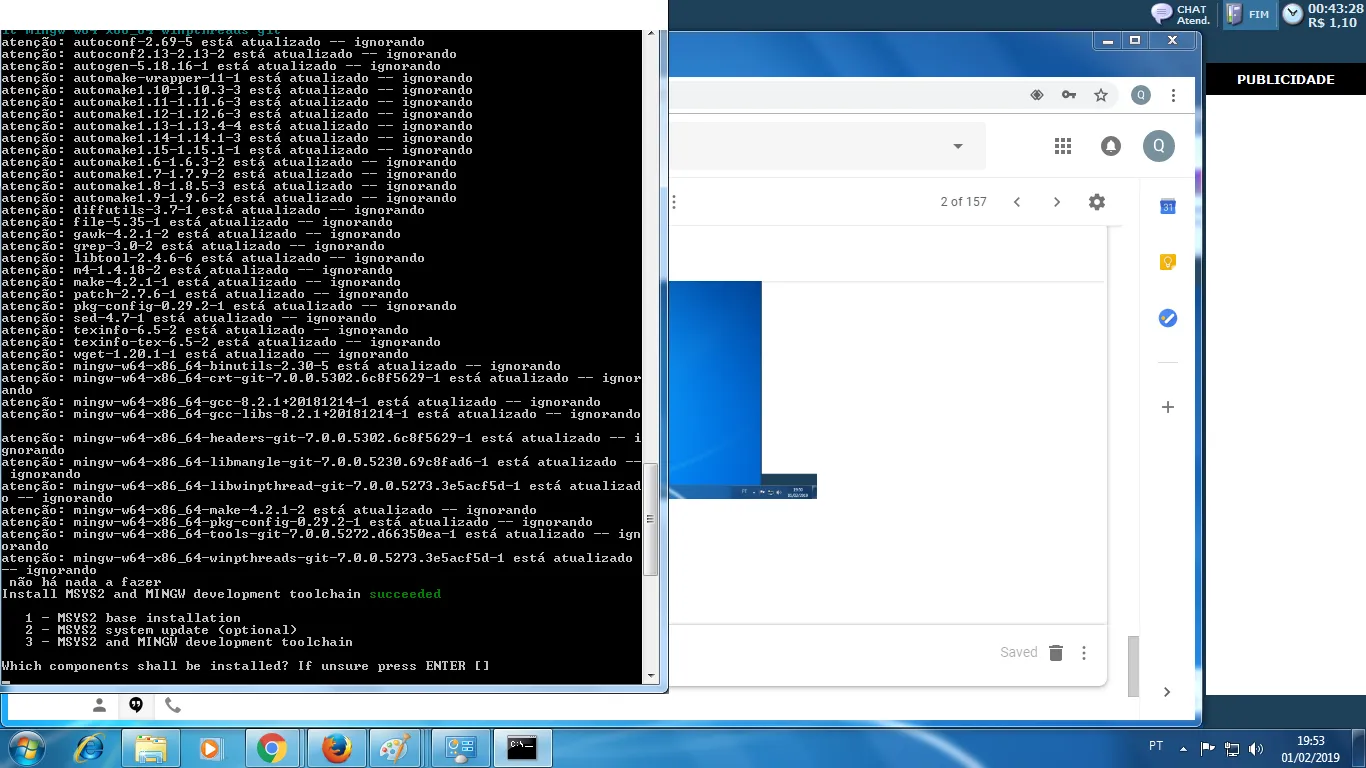Open Google Calendar side panel icon
Viewport: 1366px width, 768px height.
tap(1167, 207)
